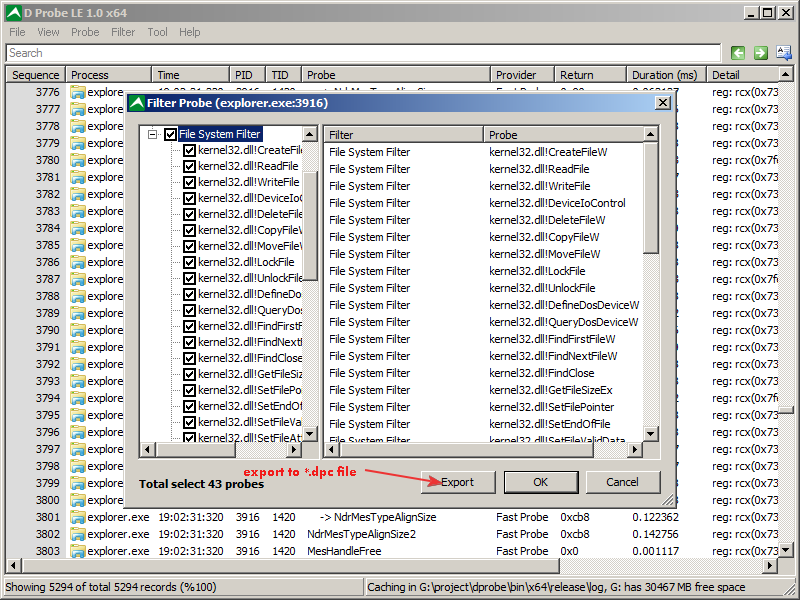
Task: Click MesHandleFree probe cell
Action: click(x=344, y=551)
